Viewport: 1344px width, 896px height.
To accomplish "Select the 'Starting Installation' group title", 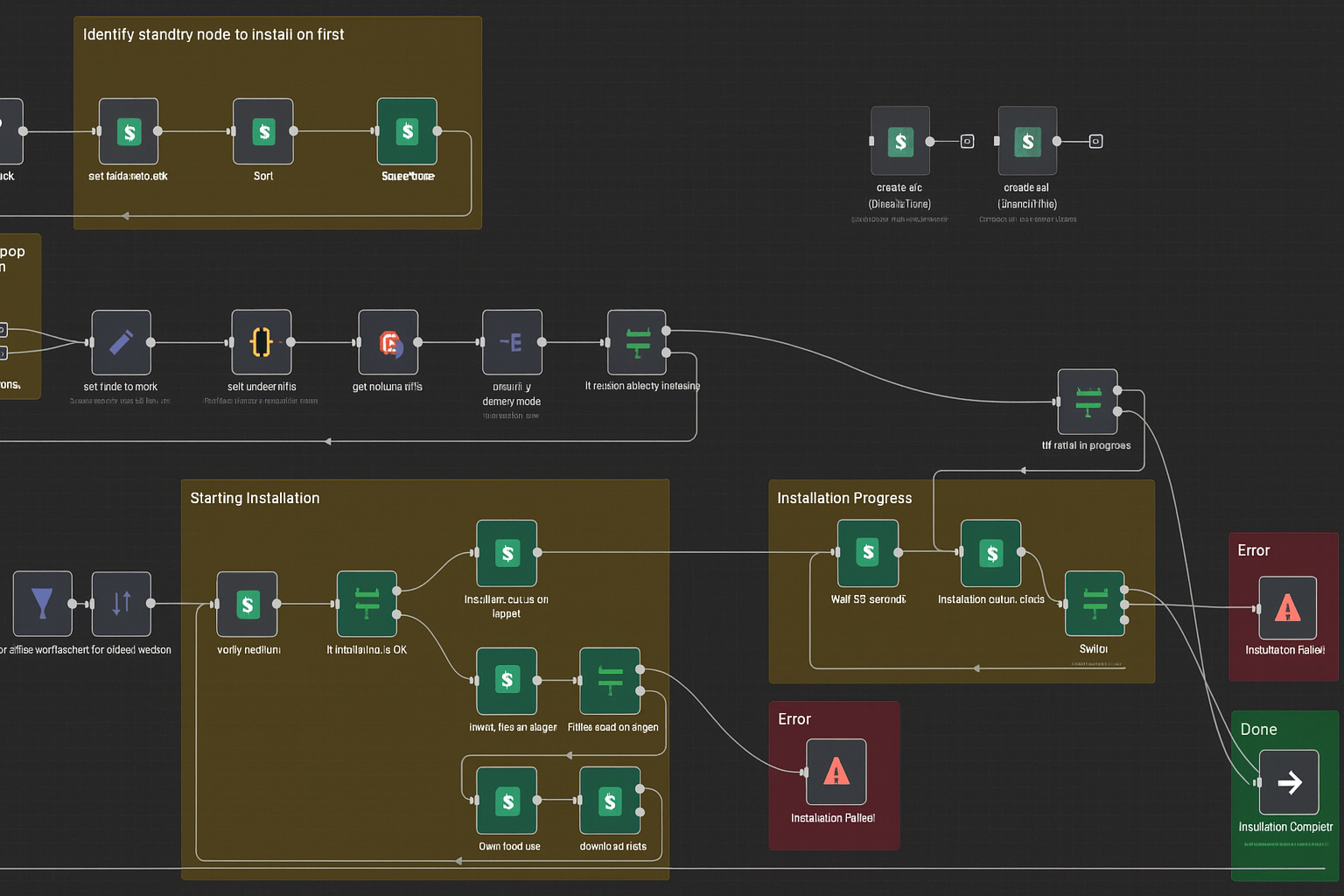I will pyautogui.click(x=255, y=498).
